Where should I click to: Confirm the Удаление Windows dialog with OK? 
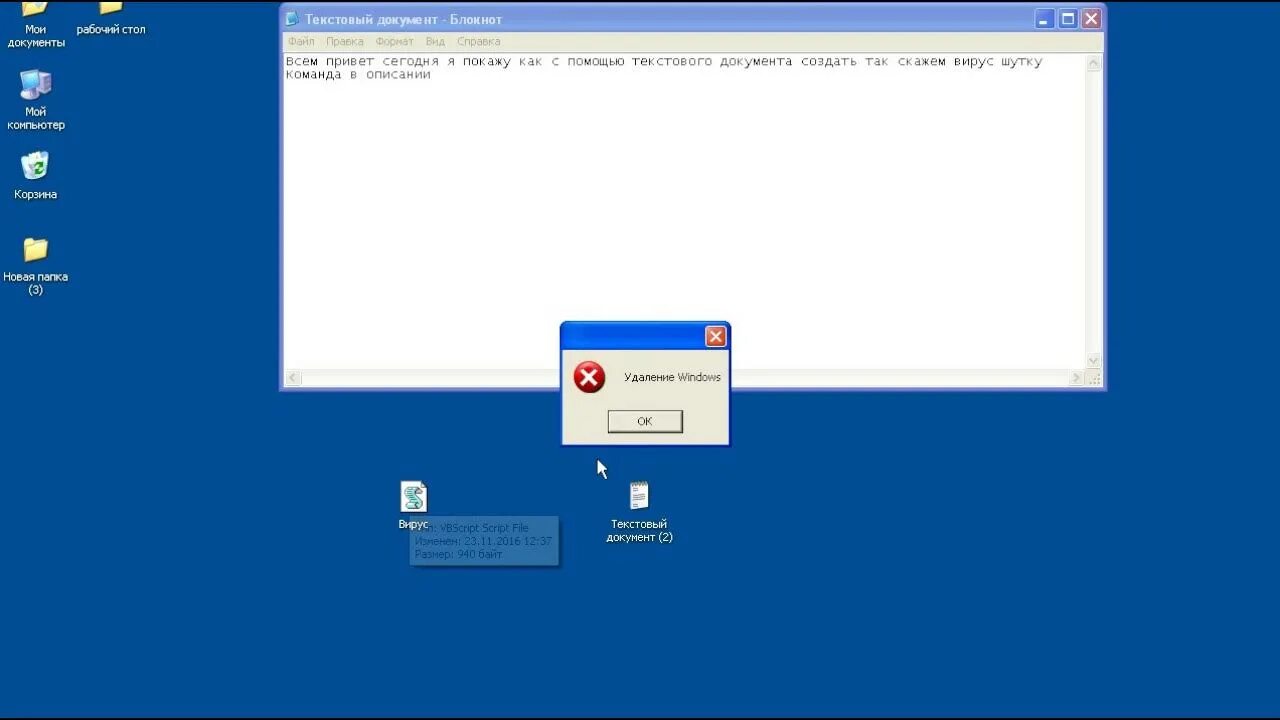(x=645, y=421)
